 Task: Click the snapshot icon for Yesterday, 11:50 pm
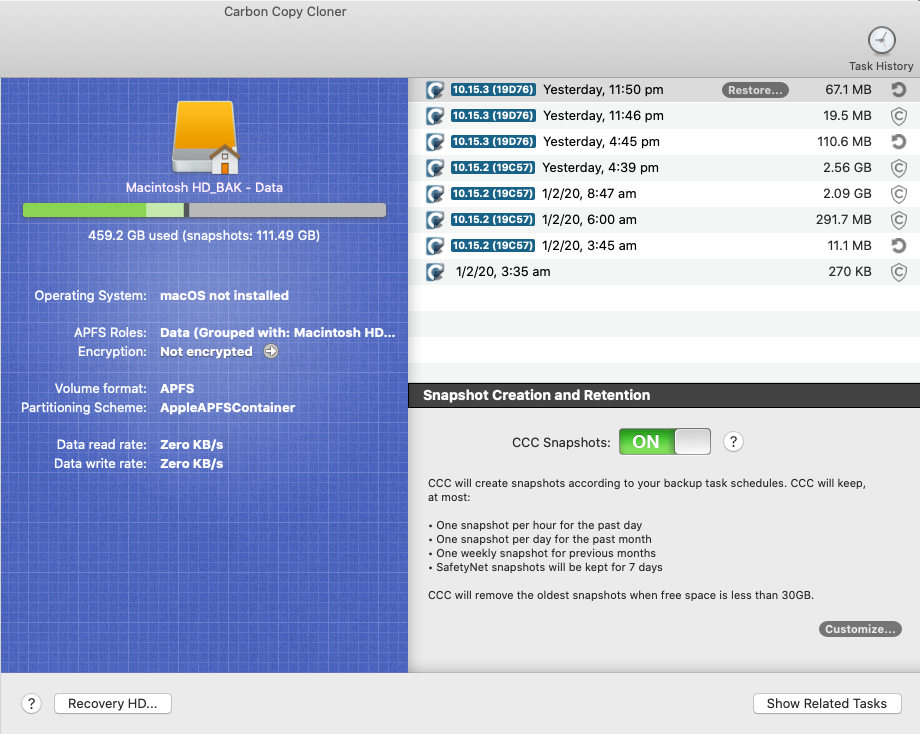pyautogui.click(x=435, y=90)
